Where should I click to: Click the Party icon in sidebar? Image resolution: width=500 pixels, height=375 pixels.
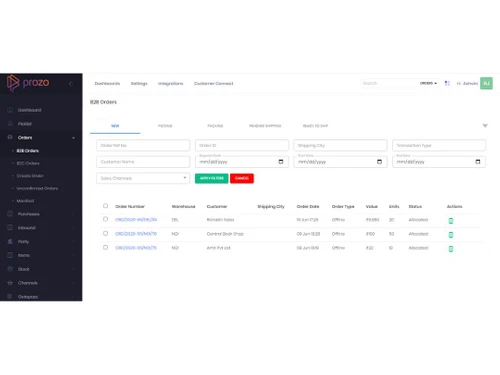pos(10,241)
